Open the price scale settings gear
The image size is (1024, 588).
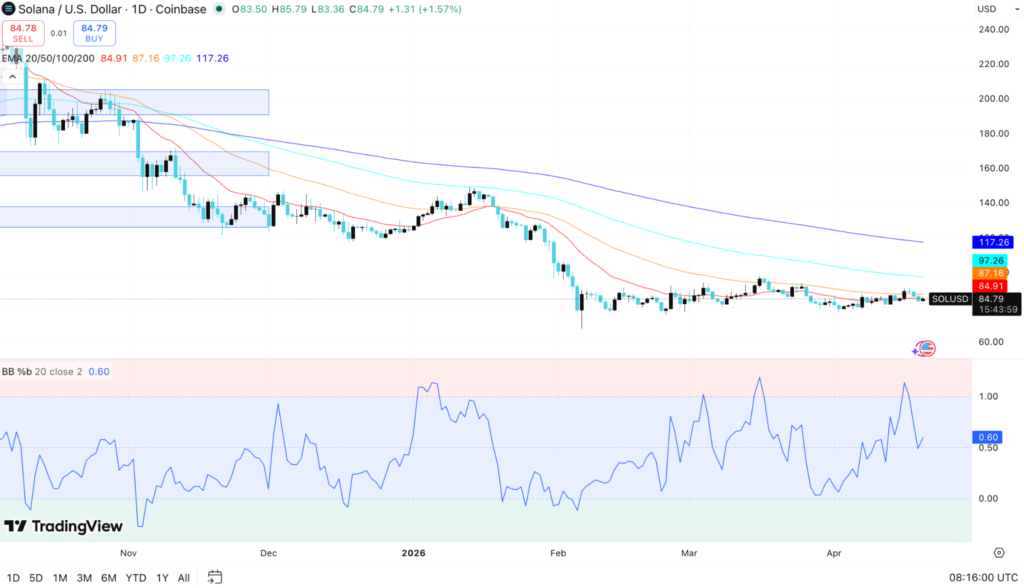coord(997,551)
